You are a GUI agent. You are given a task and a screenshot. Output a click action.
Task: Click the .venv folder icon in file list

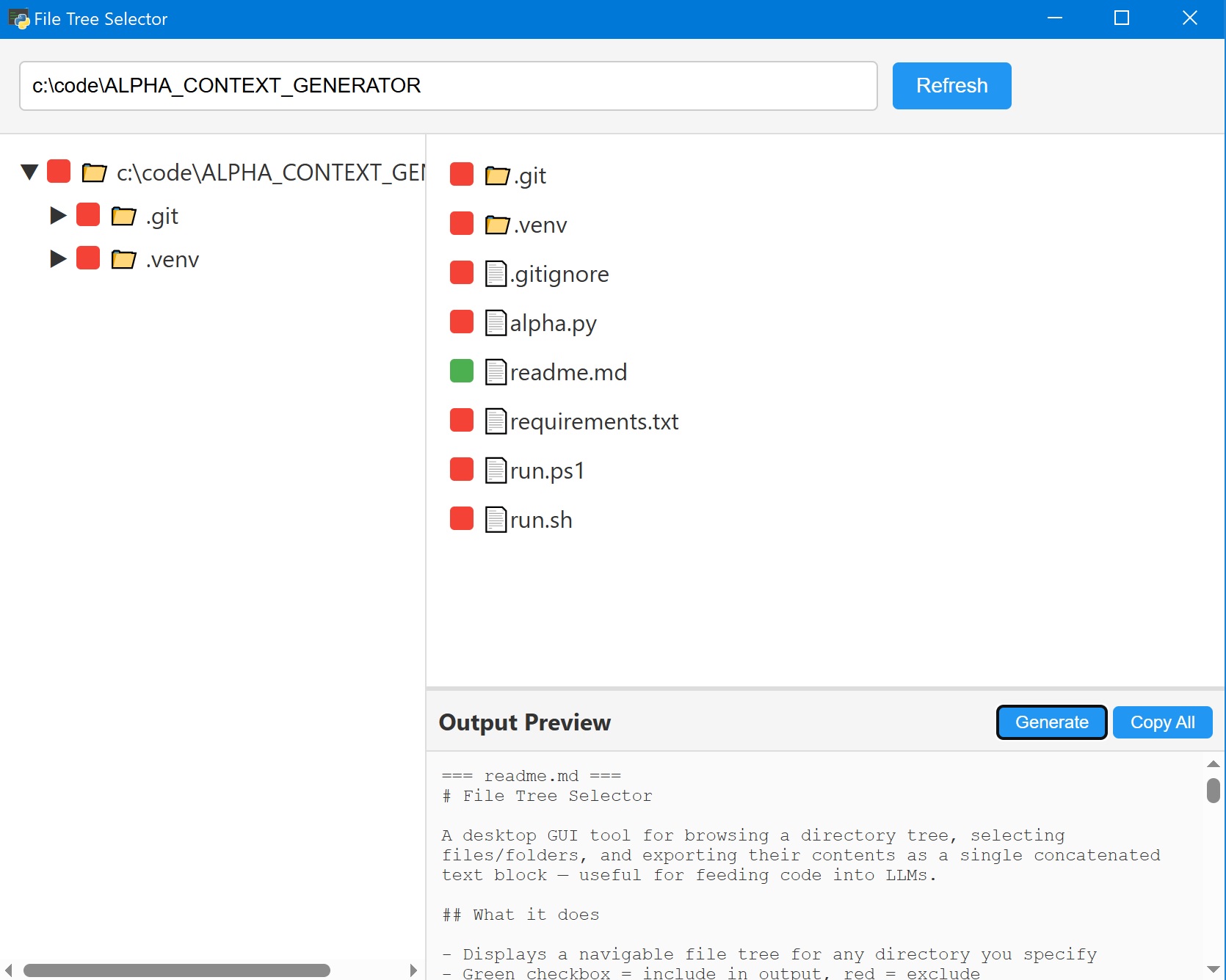click(497, 225)
